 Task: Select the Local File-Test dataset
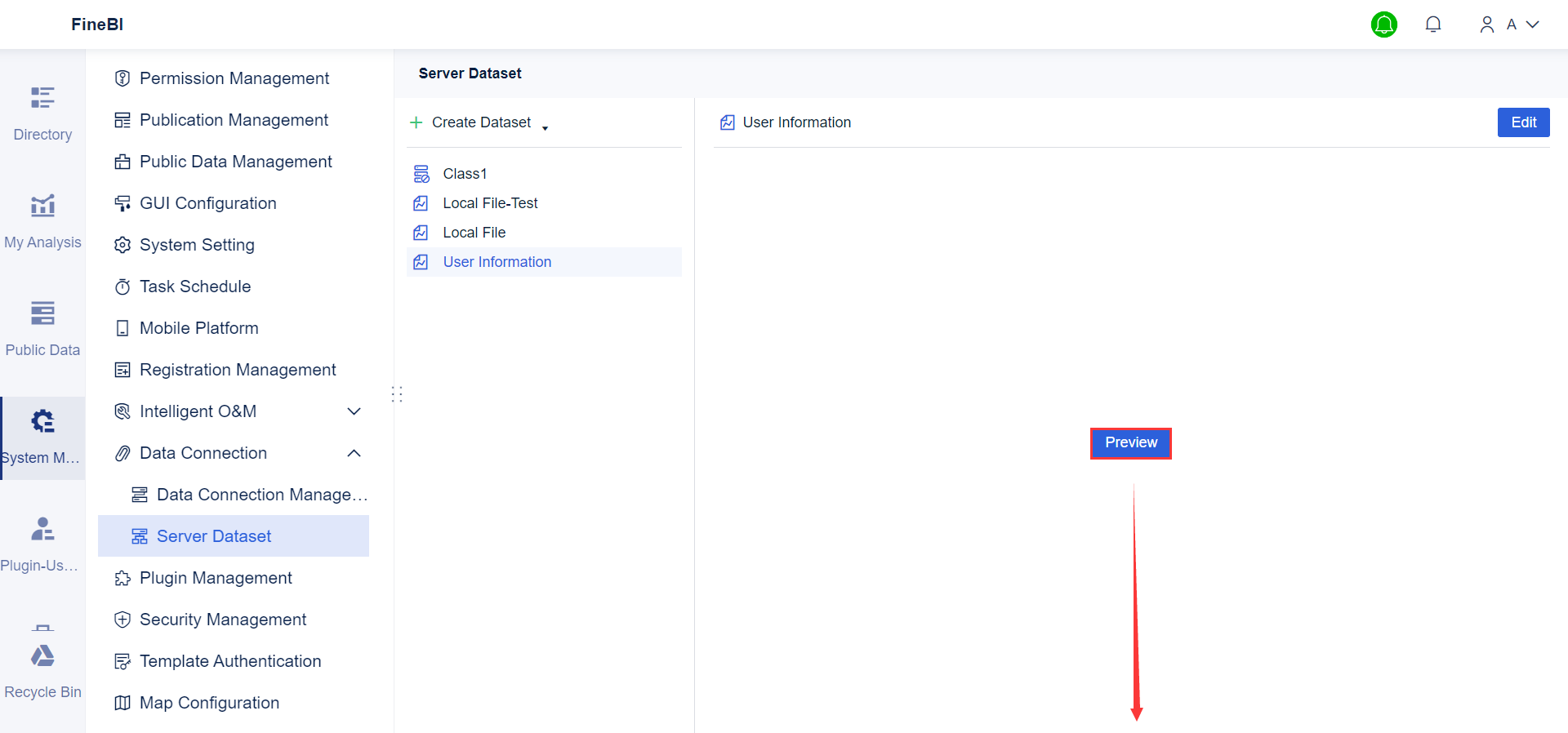490,203
